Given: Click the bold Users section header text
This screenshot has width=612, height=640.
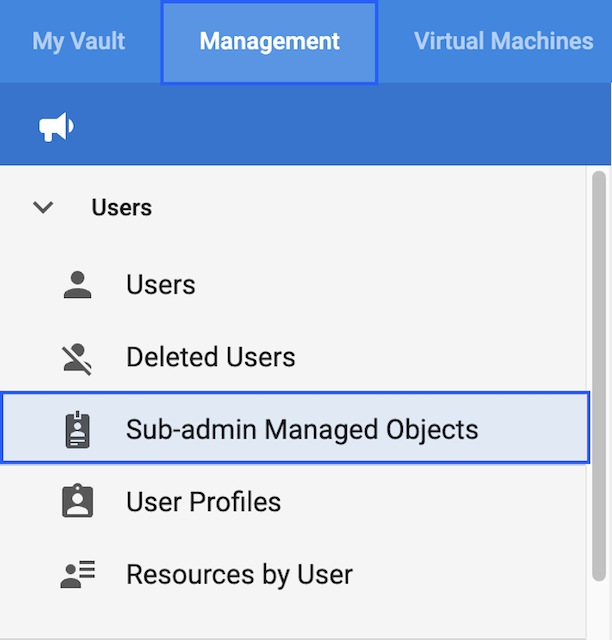Looking at the screenshot, I should pyautogui.click(x=121, y=208).
